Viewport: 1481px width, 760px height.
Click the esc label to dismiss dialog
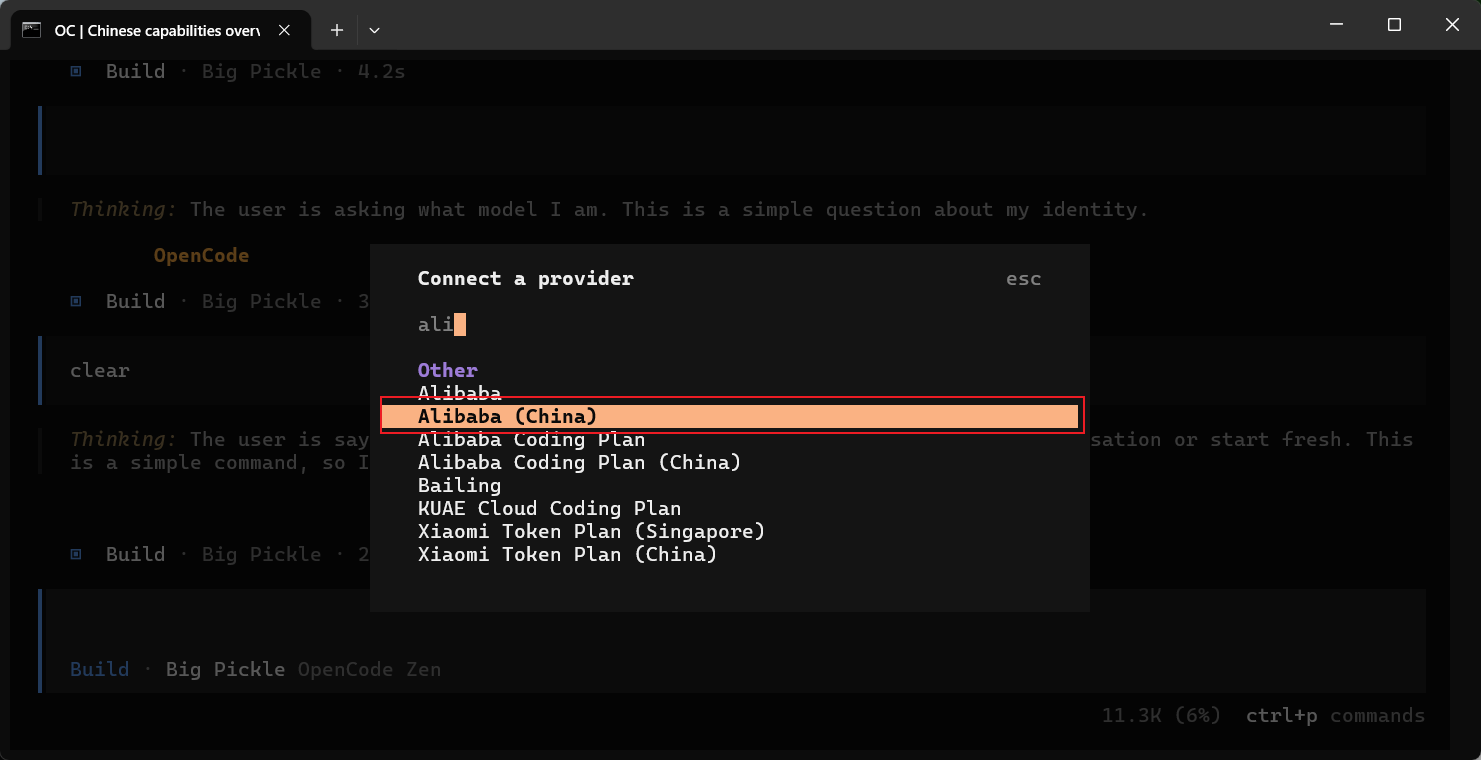tap(1023, 279)
